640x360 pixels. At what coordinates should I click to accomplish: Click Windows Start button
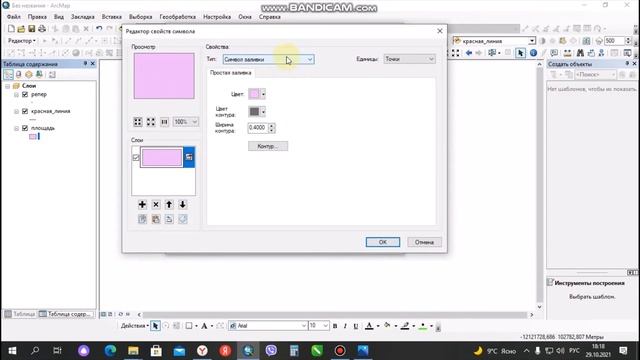click(x=12, y=351)
